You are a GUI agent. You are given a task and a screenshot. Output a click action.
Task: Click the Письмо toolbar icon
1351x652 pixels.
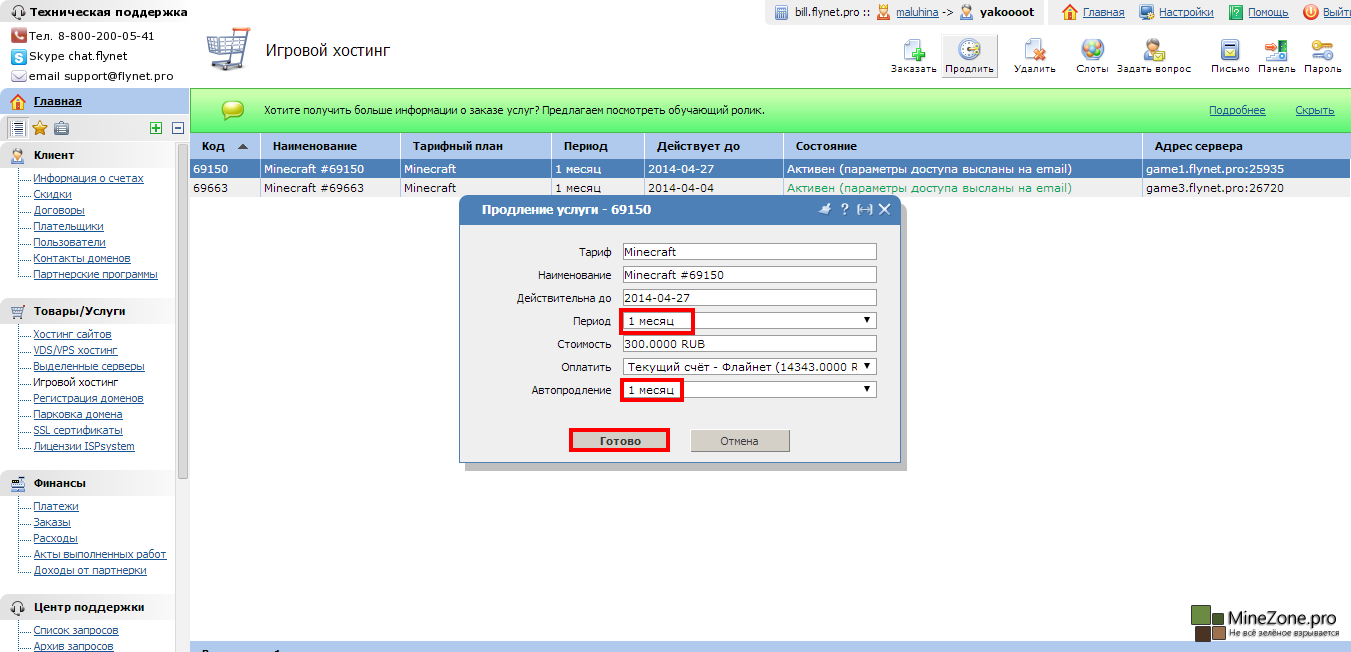[1230, 51]
